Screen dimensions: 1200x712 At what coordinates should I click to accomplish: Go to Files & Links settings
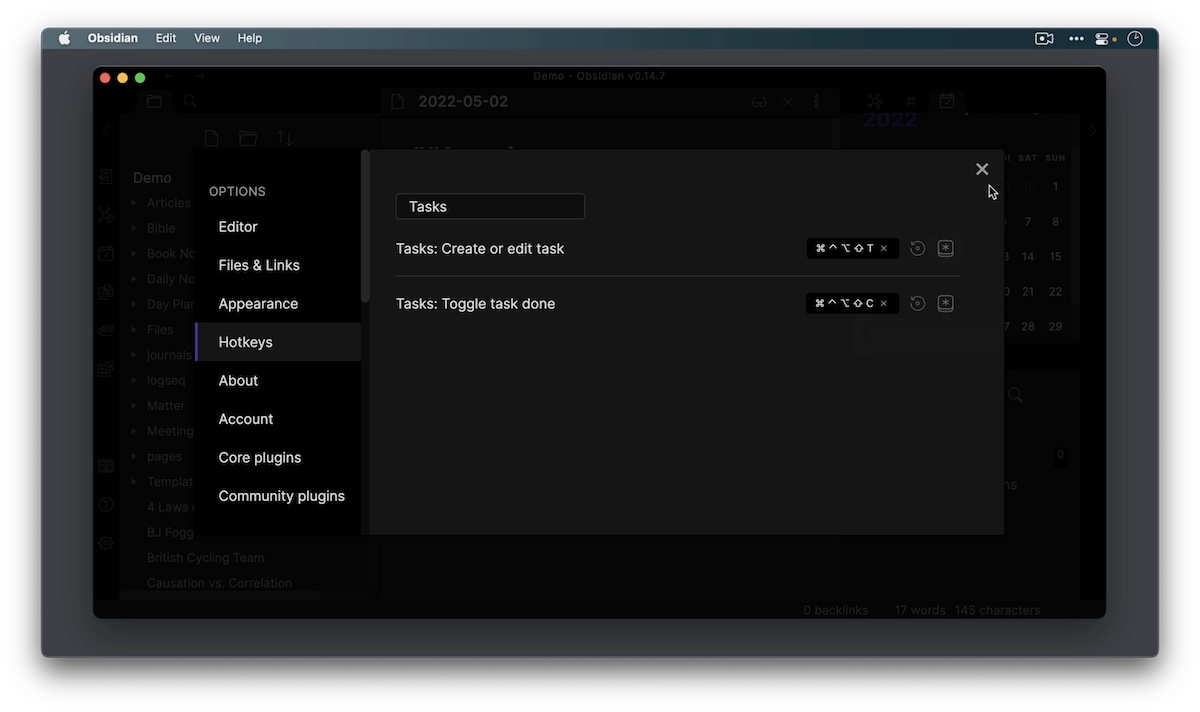(x=259, y=265)
